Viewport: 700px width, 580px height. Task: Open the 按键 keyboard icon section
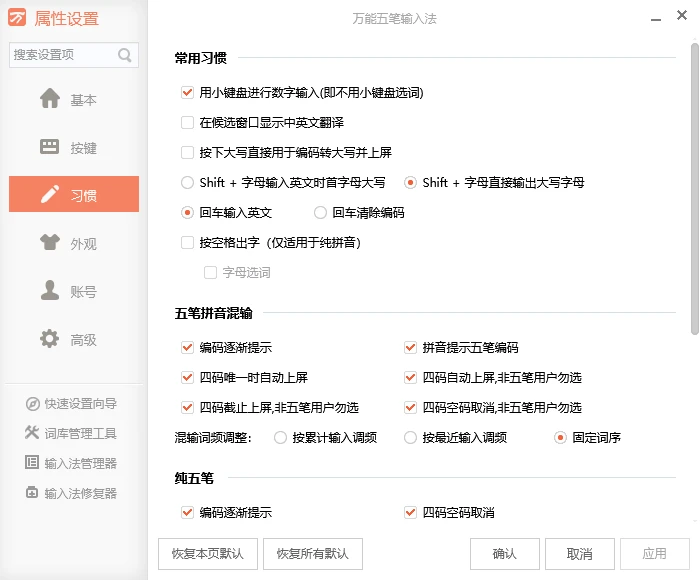[x=50, y=147]
